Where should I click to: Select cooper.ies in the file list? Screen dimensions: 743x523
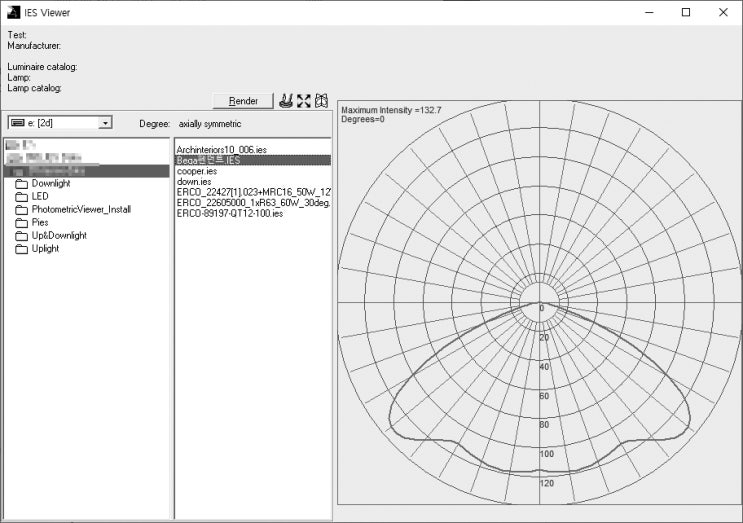click(x=197, y=171)
